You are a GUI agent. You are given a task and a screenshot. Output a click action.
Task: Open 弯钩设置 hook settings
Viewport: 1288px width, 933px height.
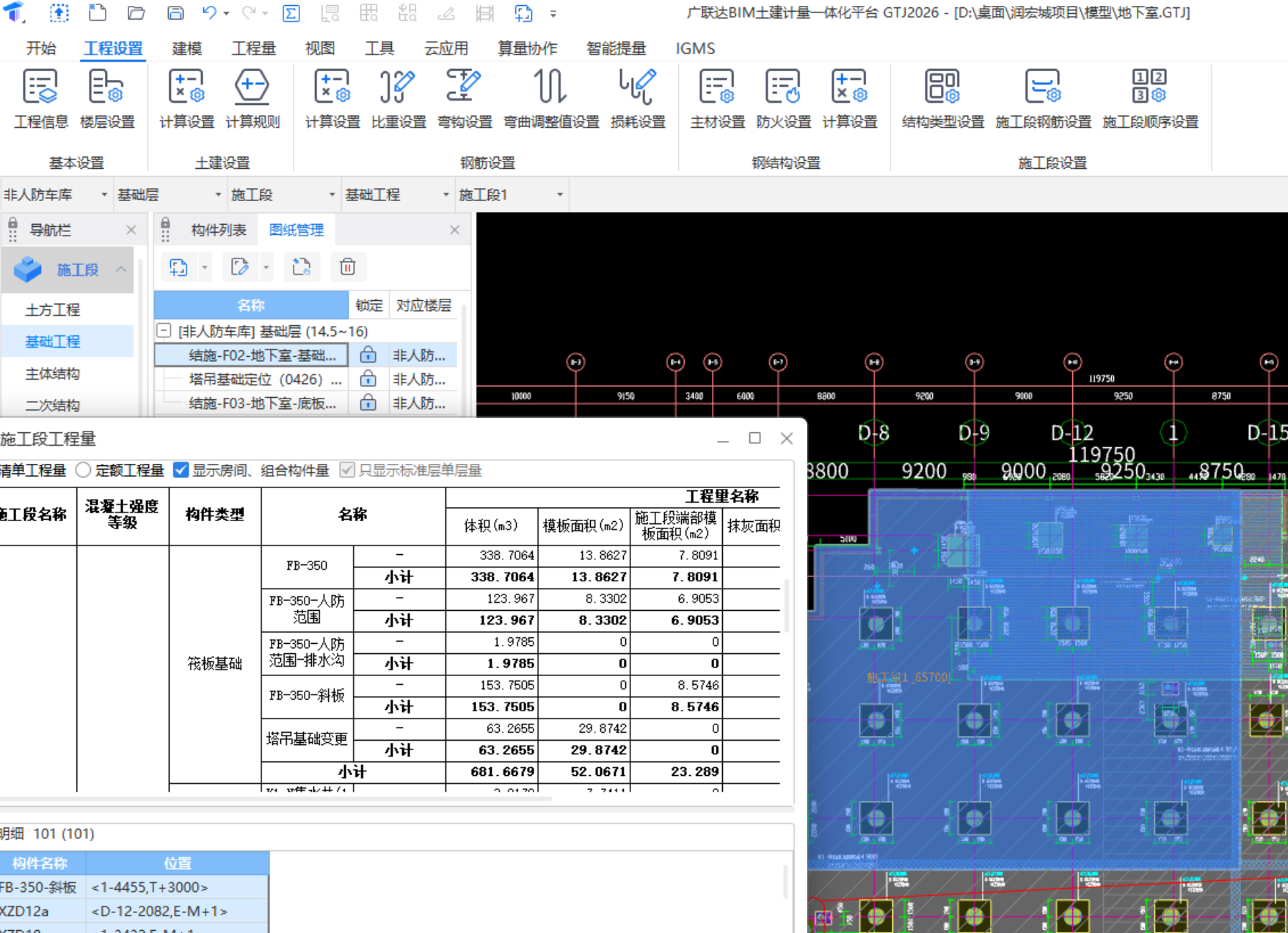[x=465, y=99]
